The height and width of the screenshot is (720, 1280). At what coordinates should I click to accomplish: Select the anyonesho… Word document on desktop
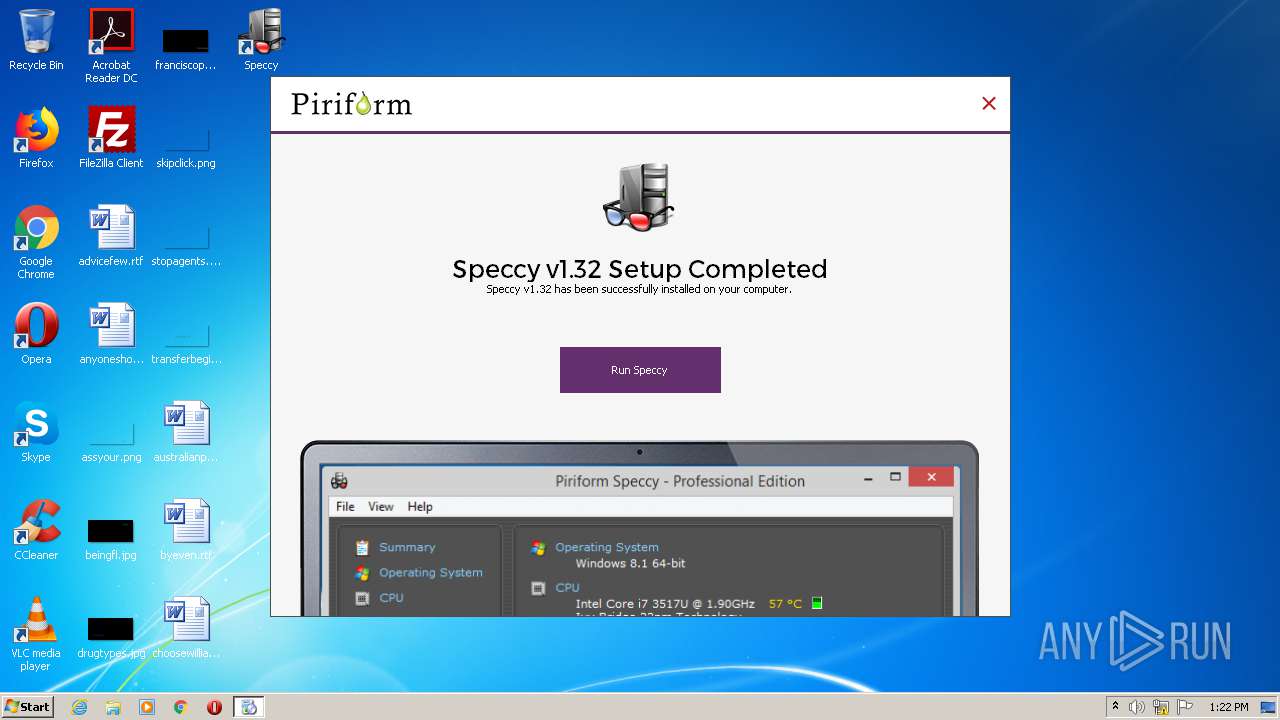111,334
